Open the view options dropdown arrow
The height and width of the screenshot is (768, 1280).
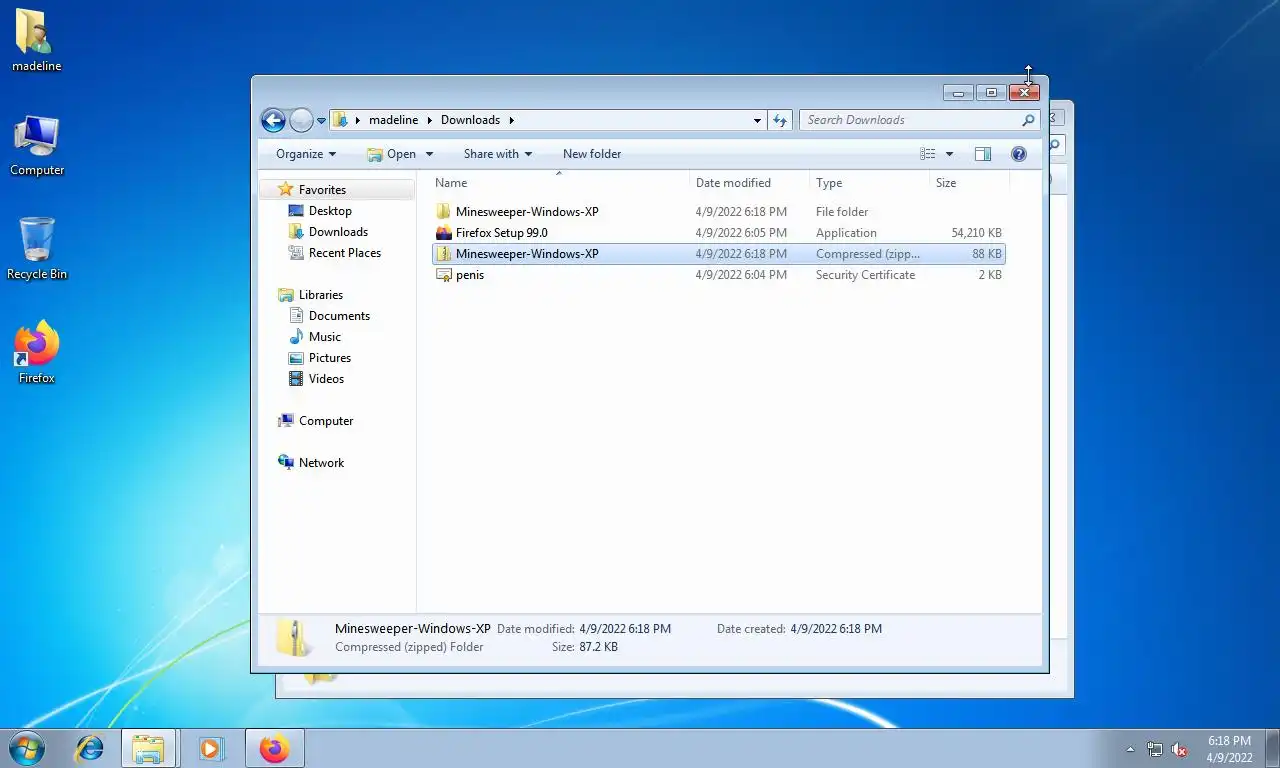(949, 154)
